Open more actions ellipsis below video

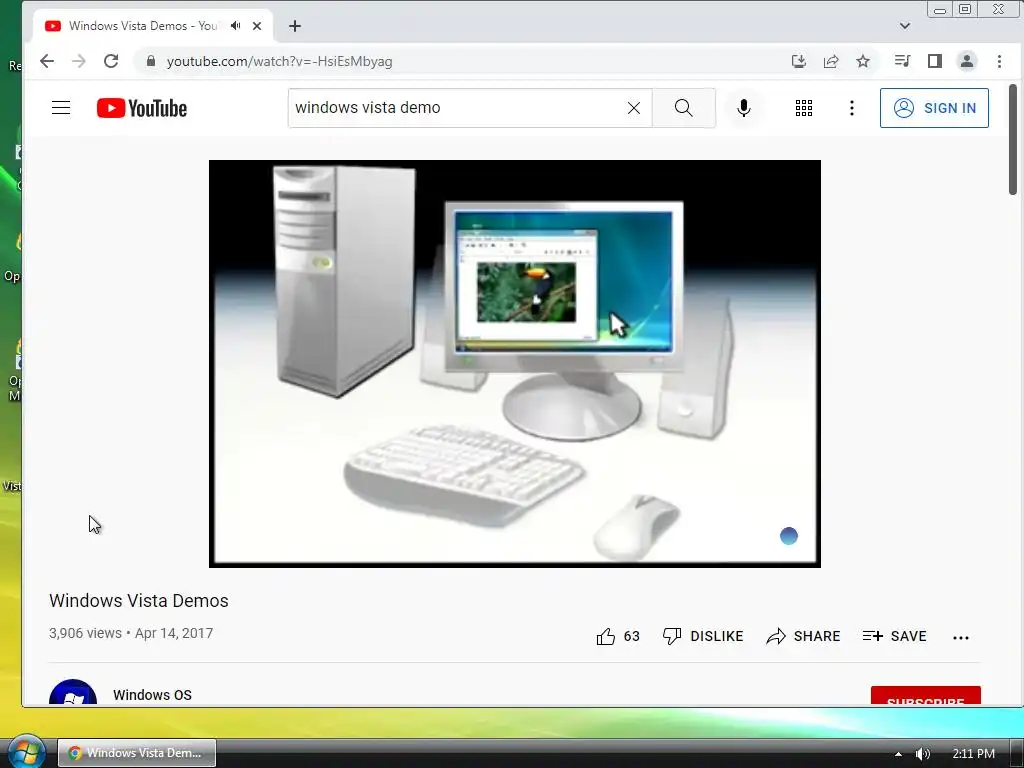pos(961,637)
